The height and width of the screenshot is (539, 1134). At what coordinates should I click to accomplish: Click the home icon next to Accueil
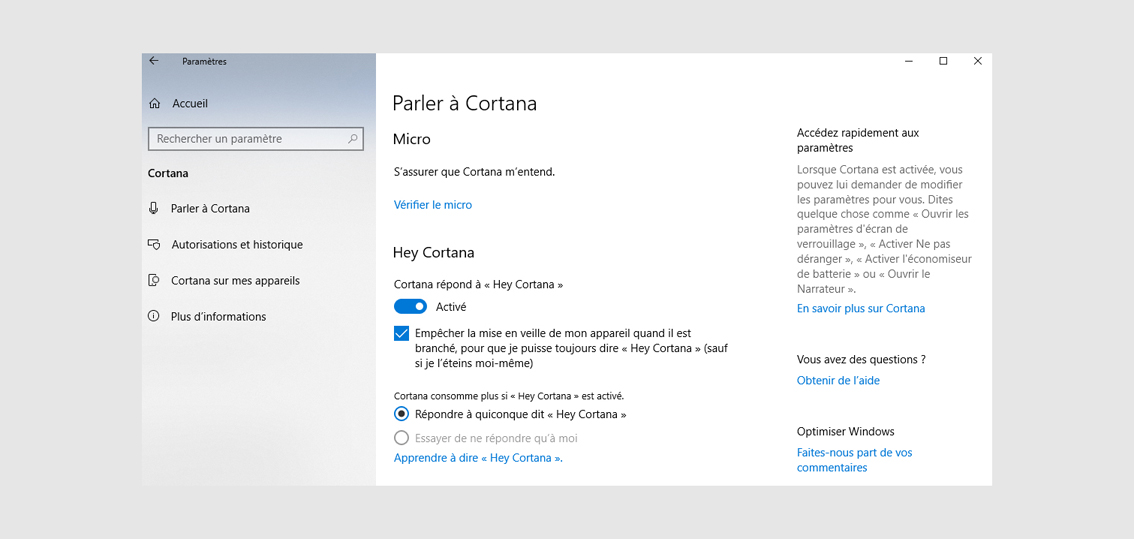pyautogui.click(x=154, y=103)
